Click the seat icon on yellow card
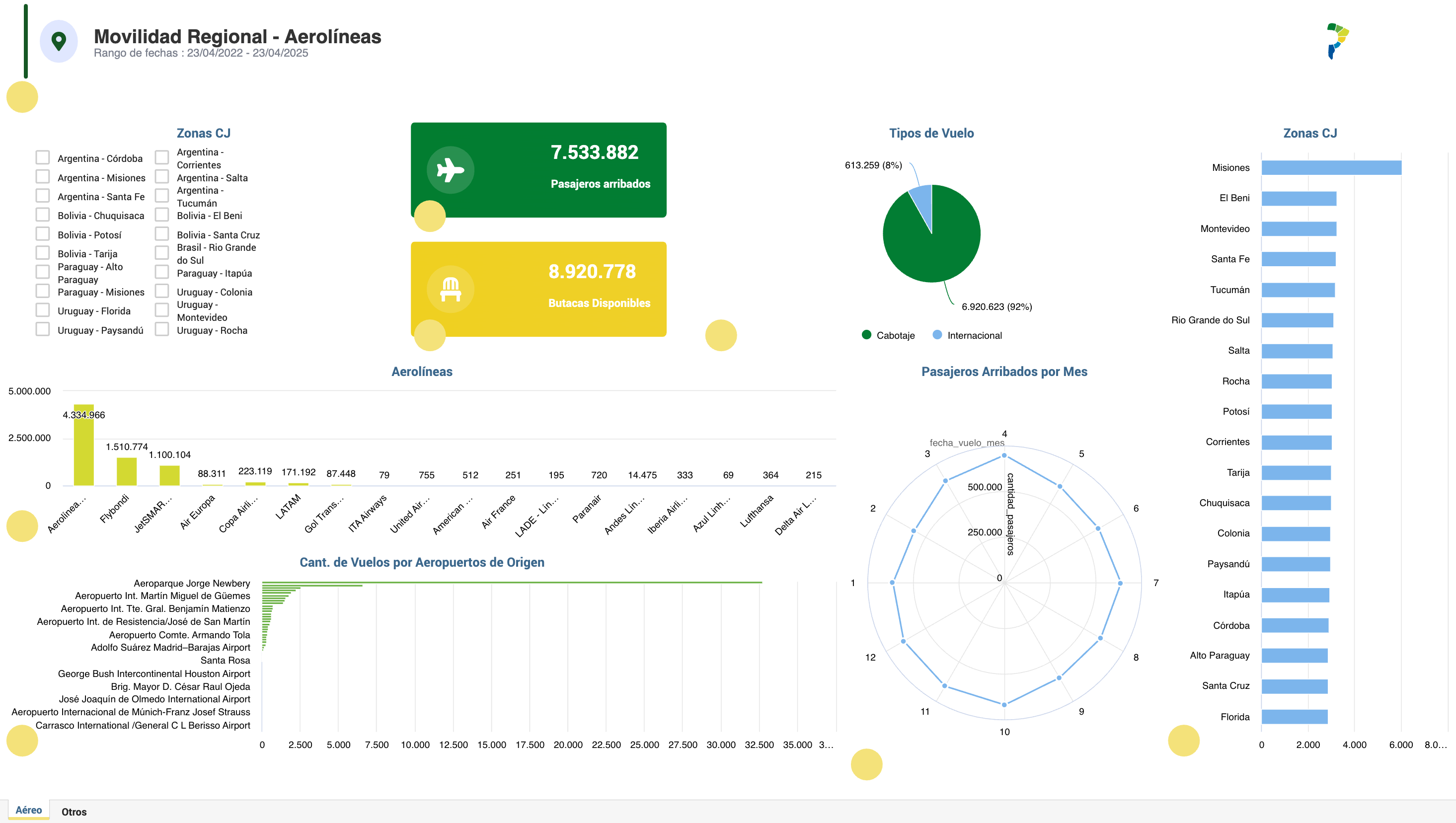The image size is (1456, 823). [x=450, y=290]
